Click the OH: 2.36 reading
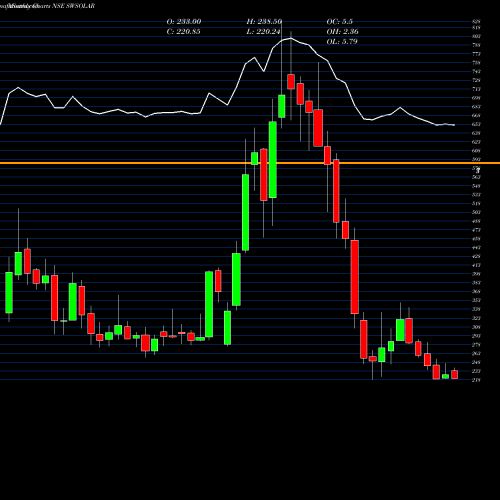Image resolution: width=500 pixels, height=500 pixels. click(x=342, y=32)
